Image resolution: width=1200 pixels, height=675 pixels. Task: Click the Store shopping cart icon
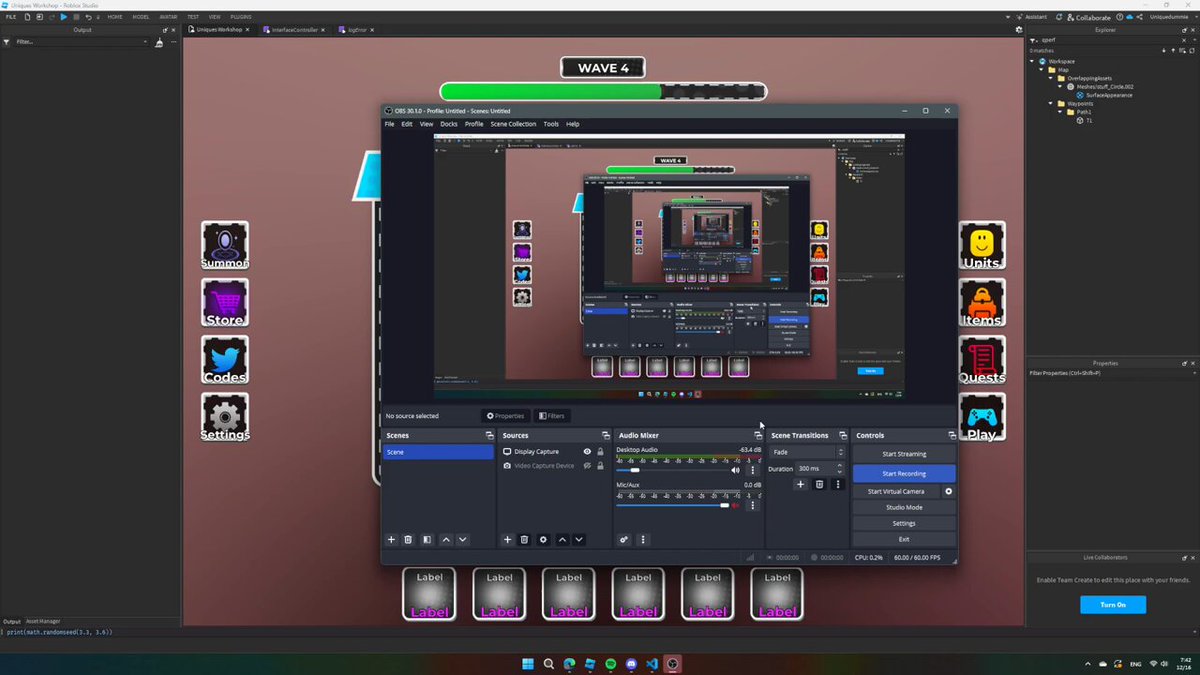(225, 303)
